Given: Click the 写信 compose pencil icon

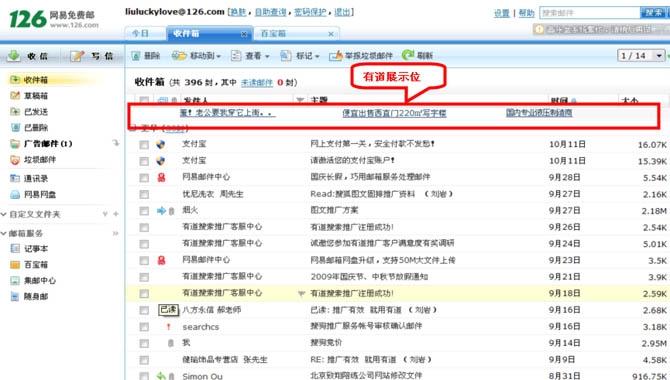Looking at the screenshot, I should coord(77,56).
